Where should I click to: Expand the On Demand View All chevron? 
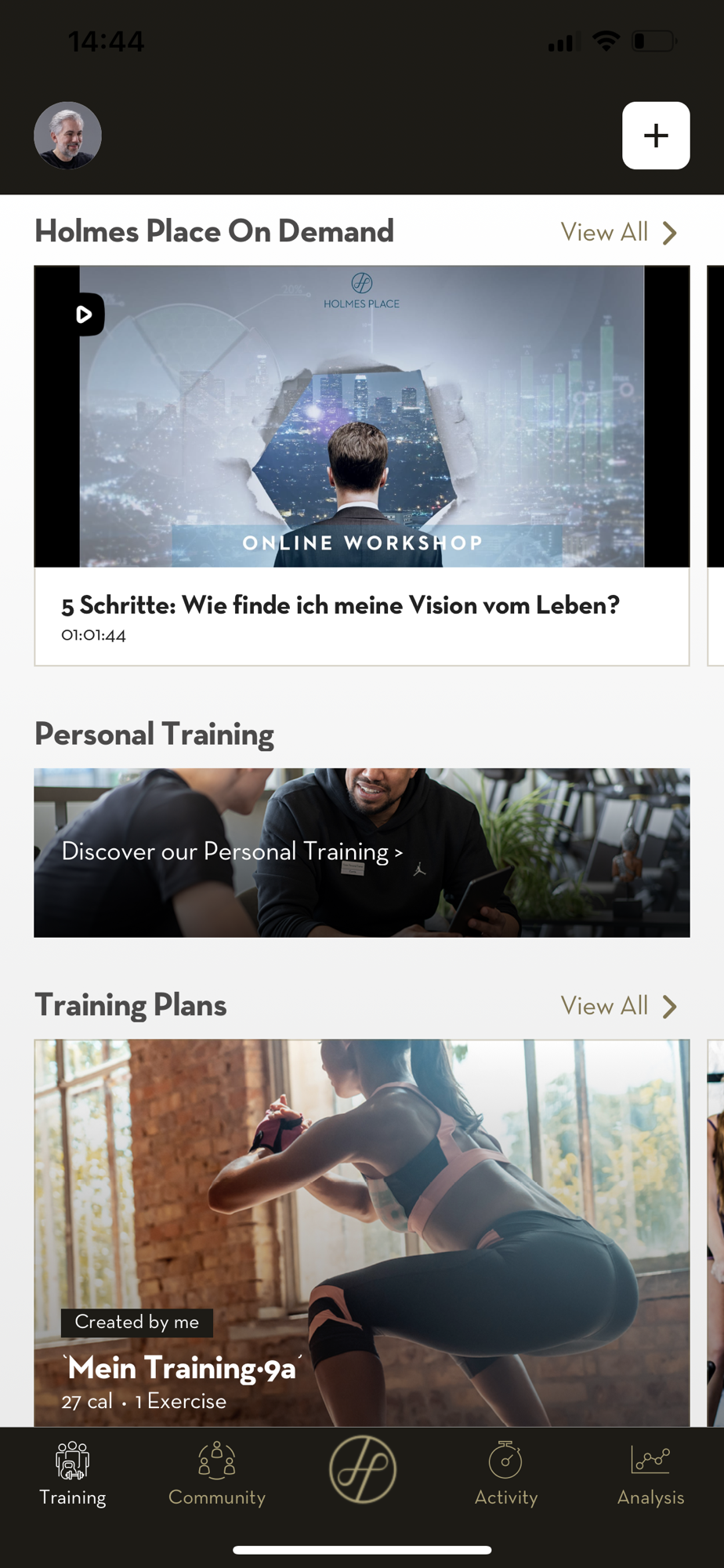669,233
